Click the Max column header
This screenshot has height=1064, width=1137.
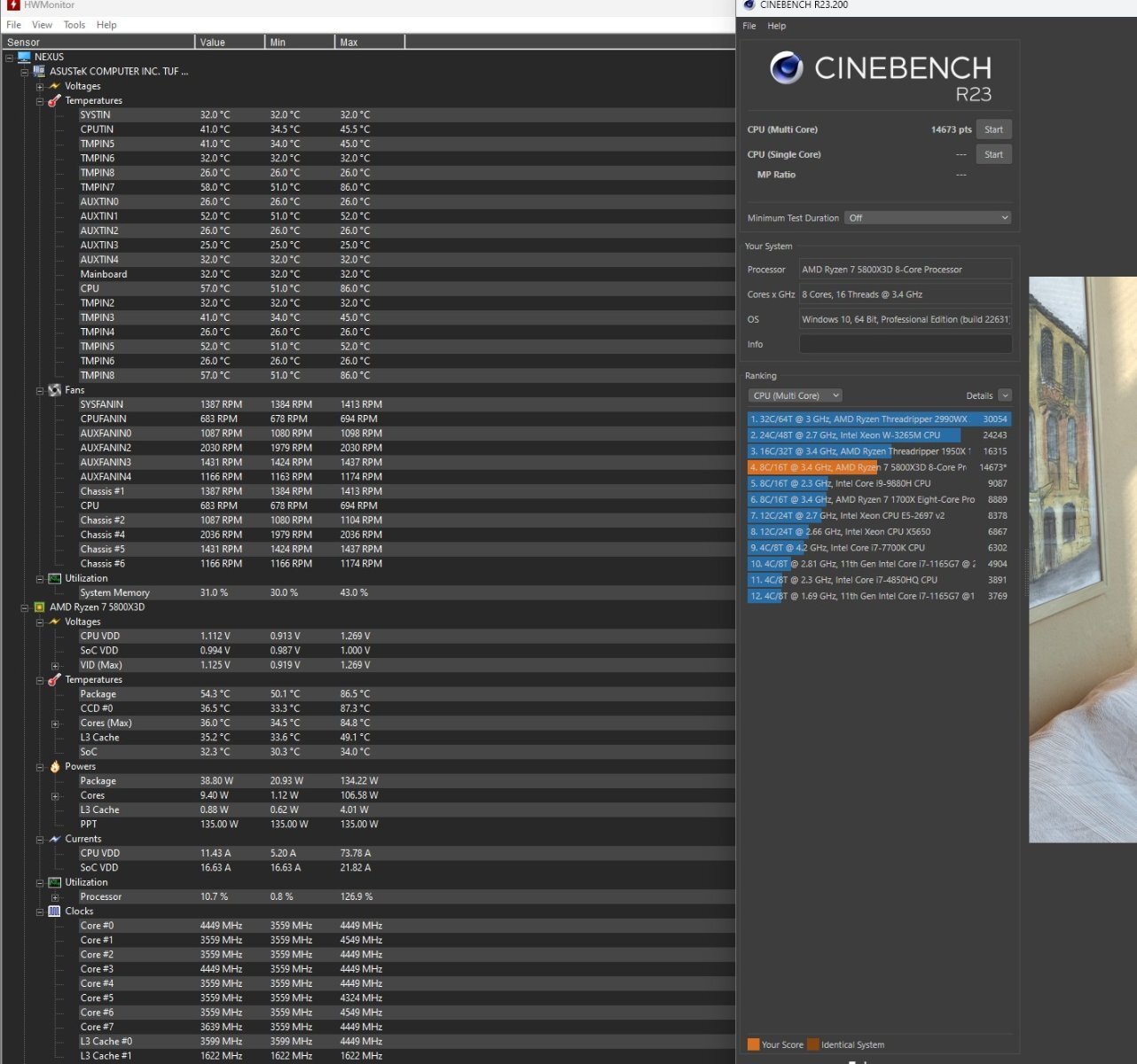click(x=370, y=42)
